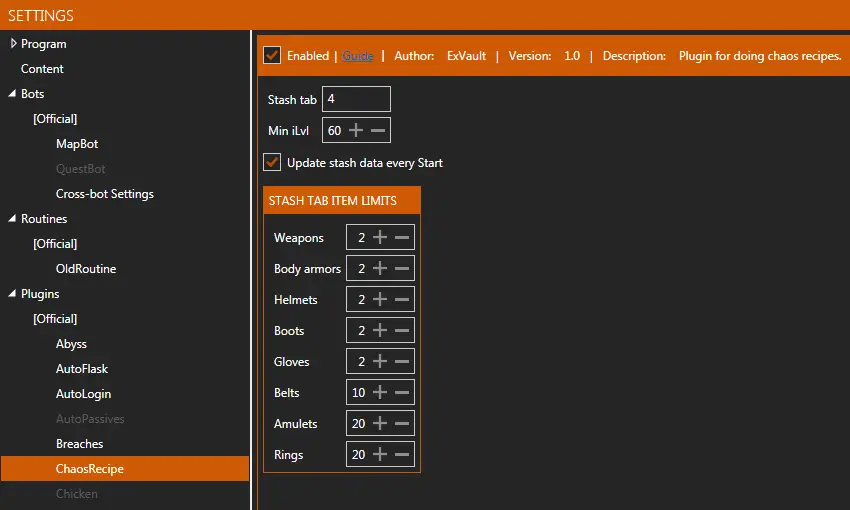Toggle the plugin Enabled checkbox
The image size is (850, 510).
(x=272, y=55)
